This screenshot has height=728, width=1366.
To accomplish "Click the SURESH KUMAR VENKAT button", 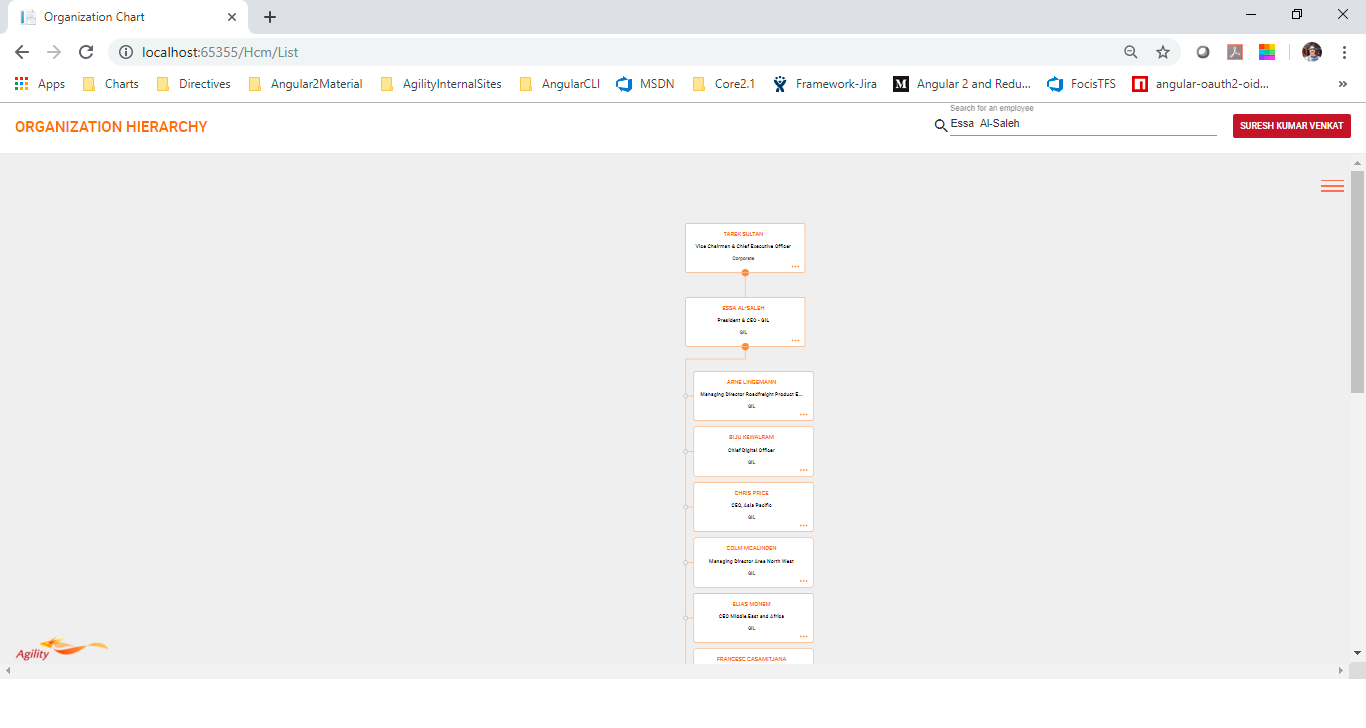I will pos(1291,126).
